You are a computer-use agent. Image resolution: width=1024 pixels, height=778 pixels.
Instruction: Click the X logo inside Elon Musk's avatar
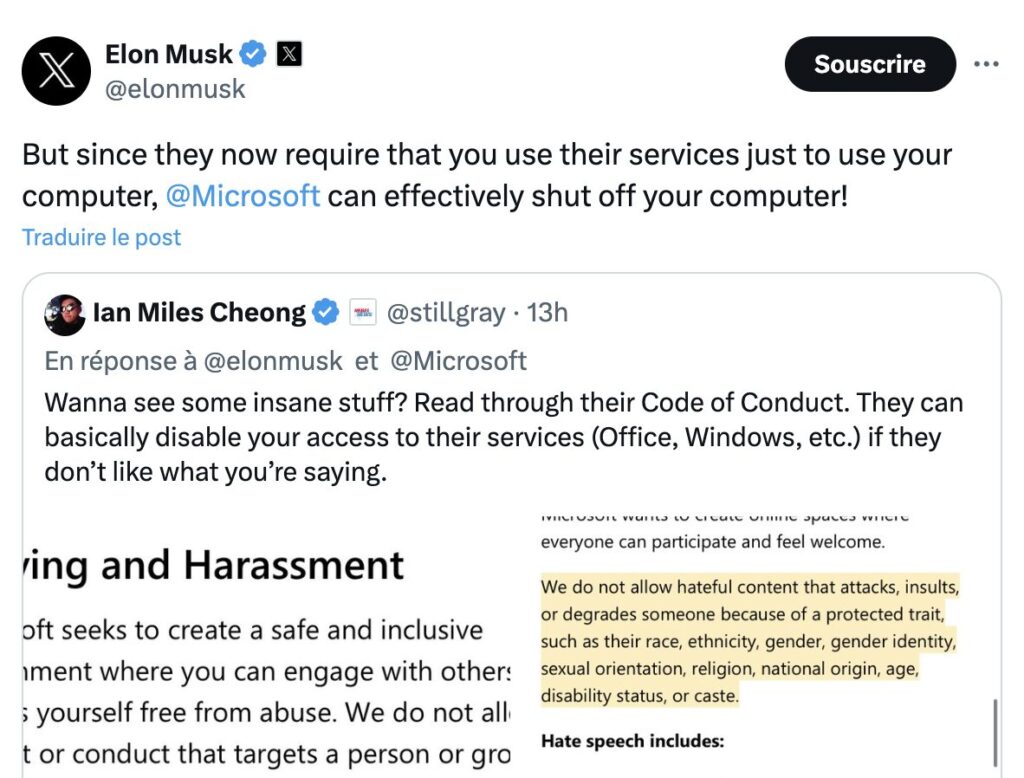[x=55, y=70]
